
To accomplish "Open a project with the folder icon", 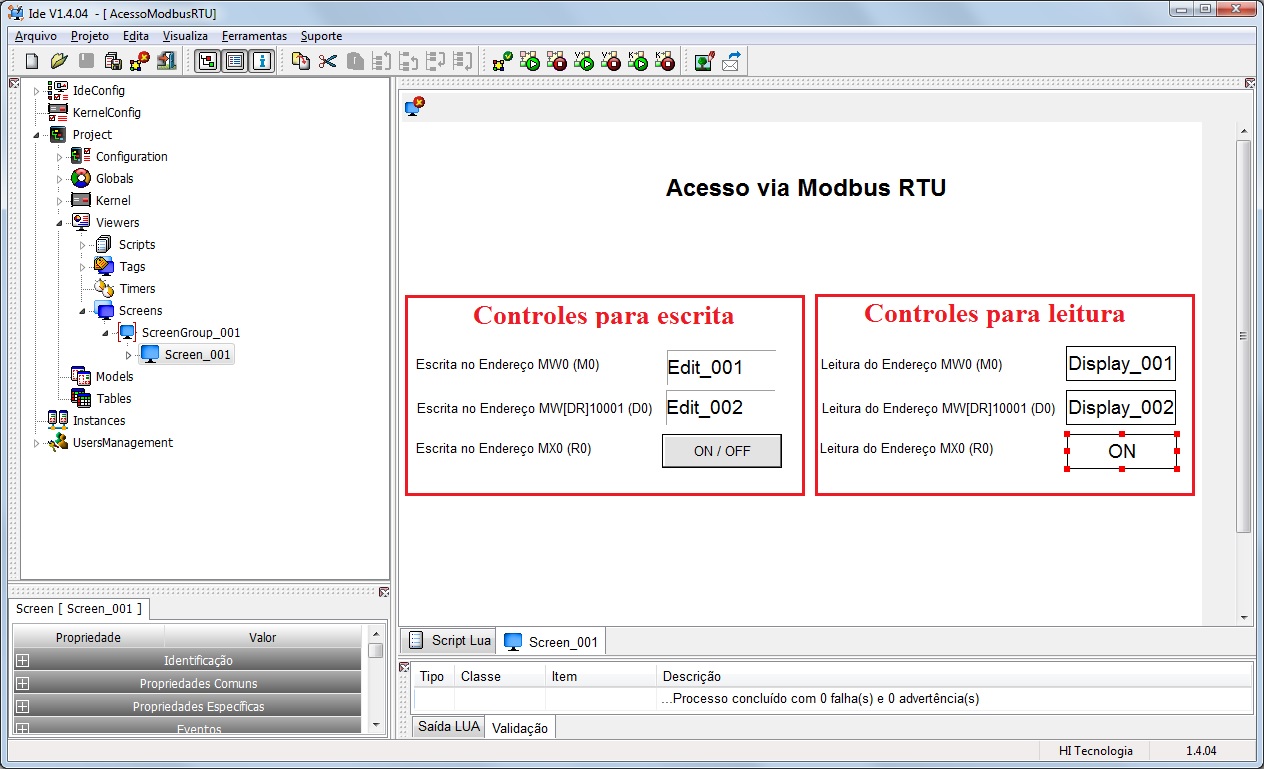I will coord(59,61).
